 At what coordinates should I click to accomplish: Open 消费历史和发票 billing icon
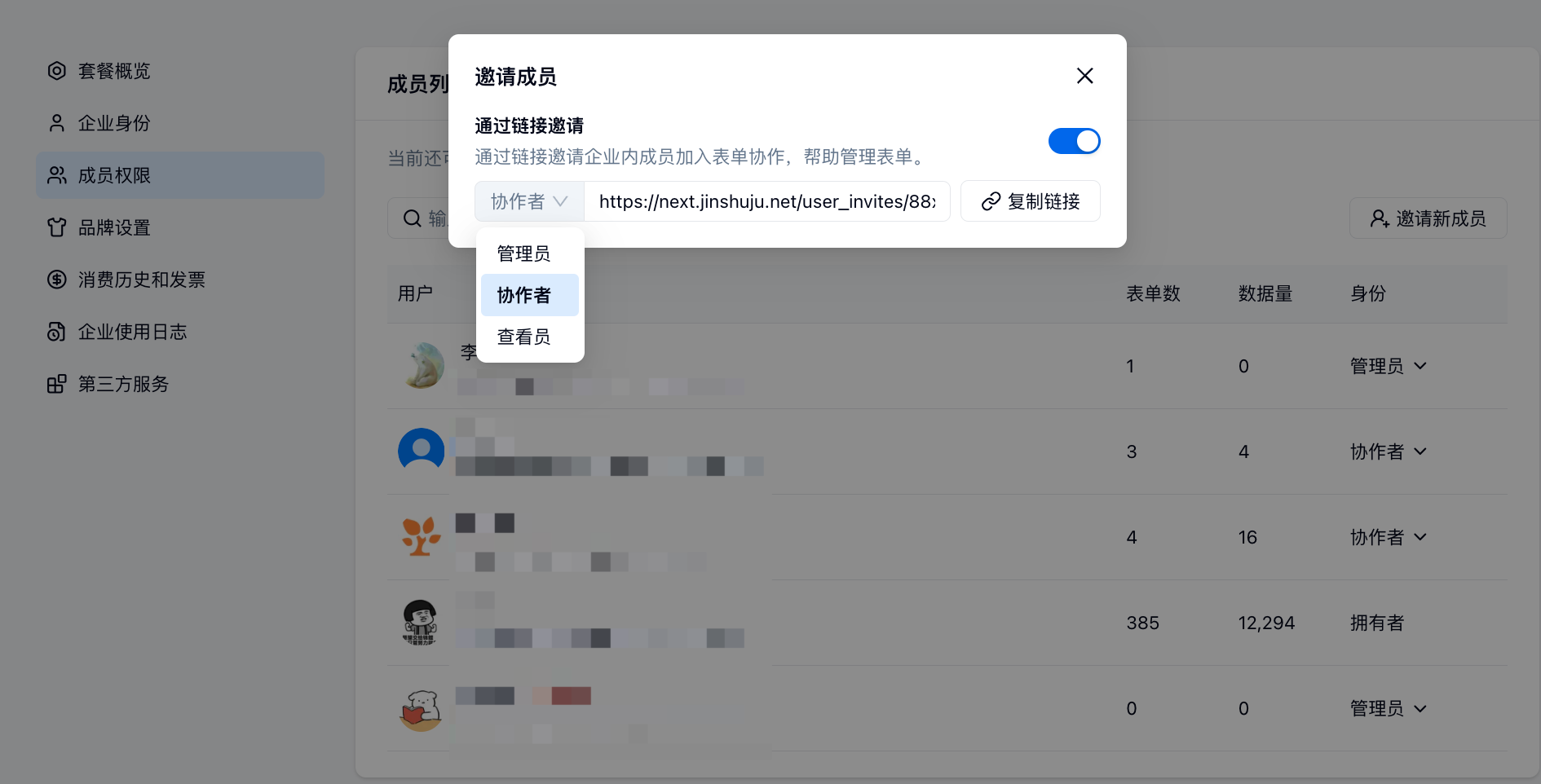pos(56,280)
